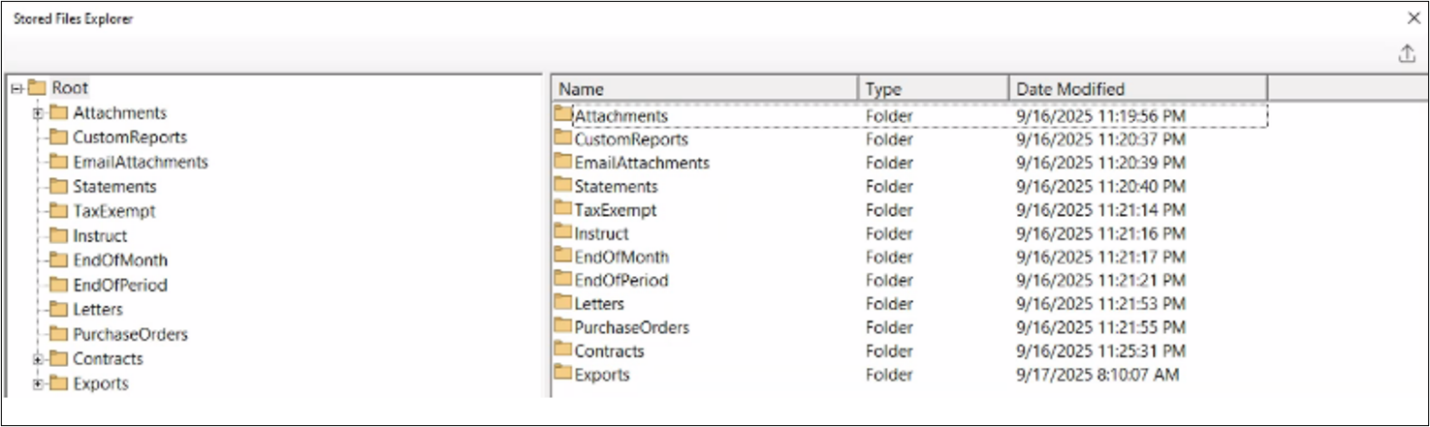Click the upload icon at top right
Image resolution: width=1430 pixels, height=427 pixels.
pyautogui.click(x=1407, y=54)
